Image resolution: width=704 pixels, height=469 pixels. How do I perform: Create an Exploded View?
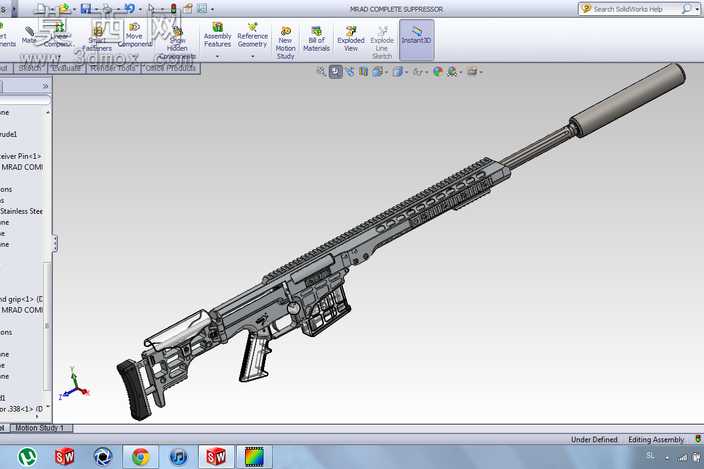(x=351, y=39)
